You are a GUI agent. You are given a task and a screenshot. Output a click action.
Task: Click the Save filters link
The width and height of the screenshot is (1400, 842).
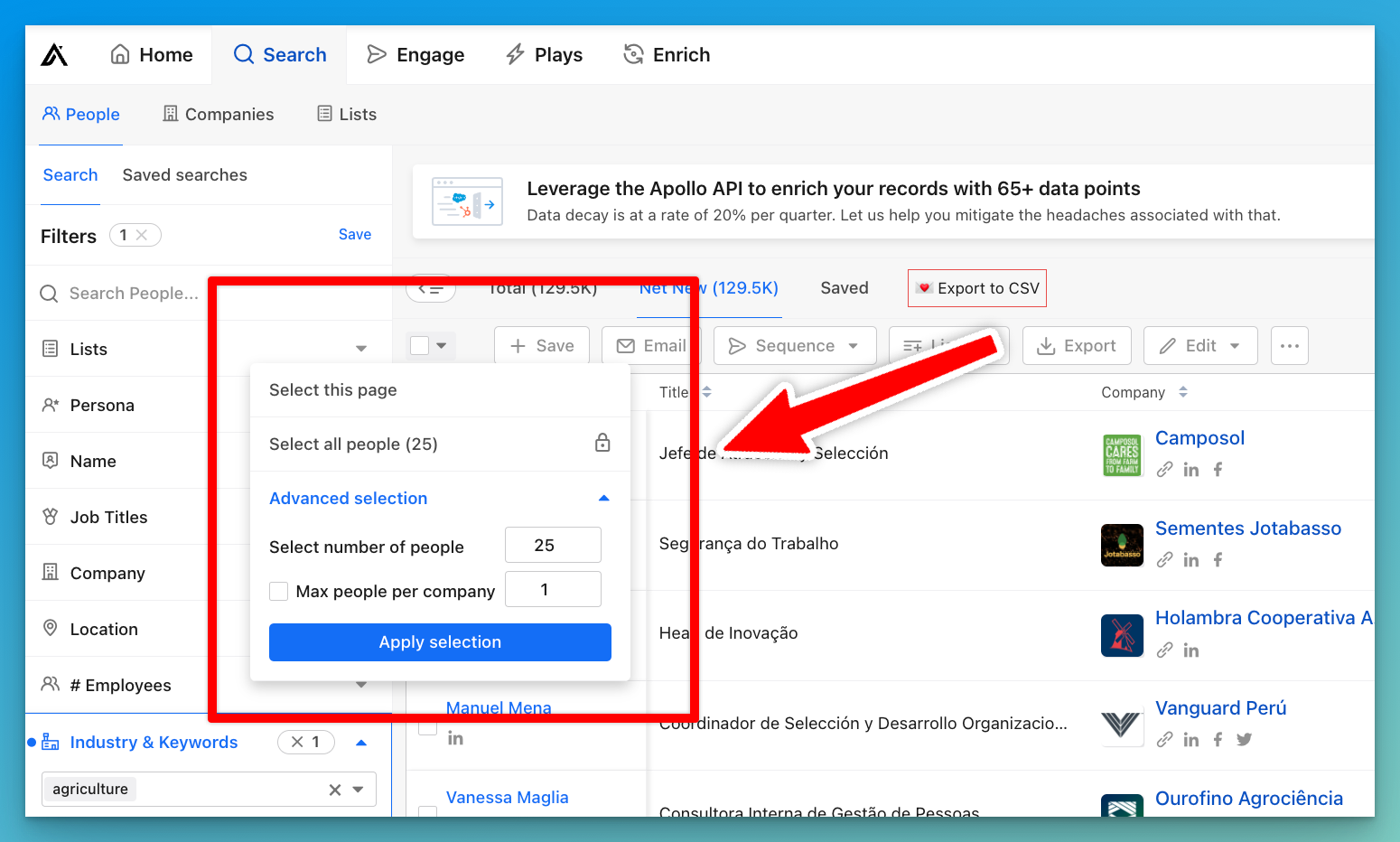(355, 235)
